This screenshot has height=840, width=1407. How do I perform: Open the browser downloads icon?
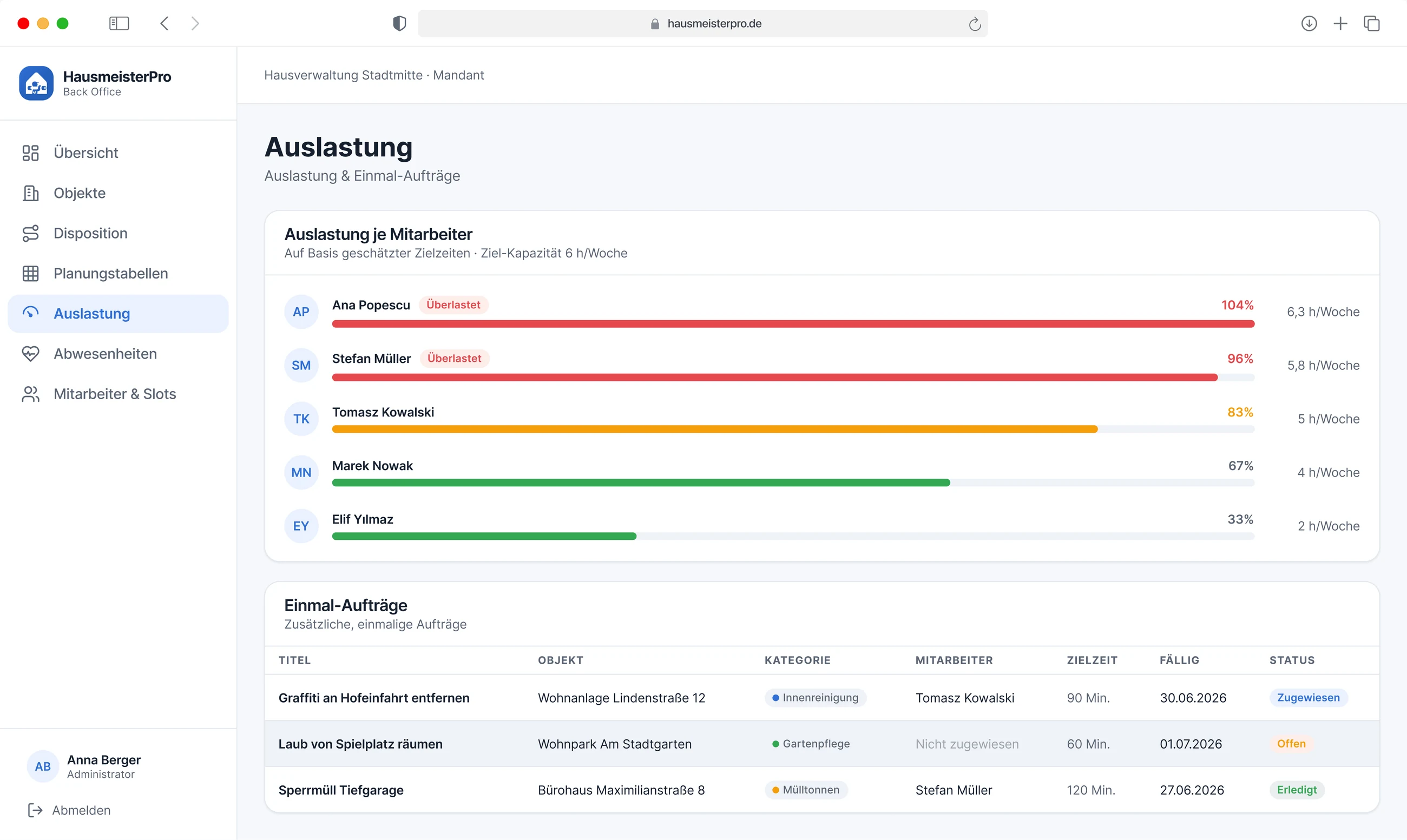[1309, 23]
